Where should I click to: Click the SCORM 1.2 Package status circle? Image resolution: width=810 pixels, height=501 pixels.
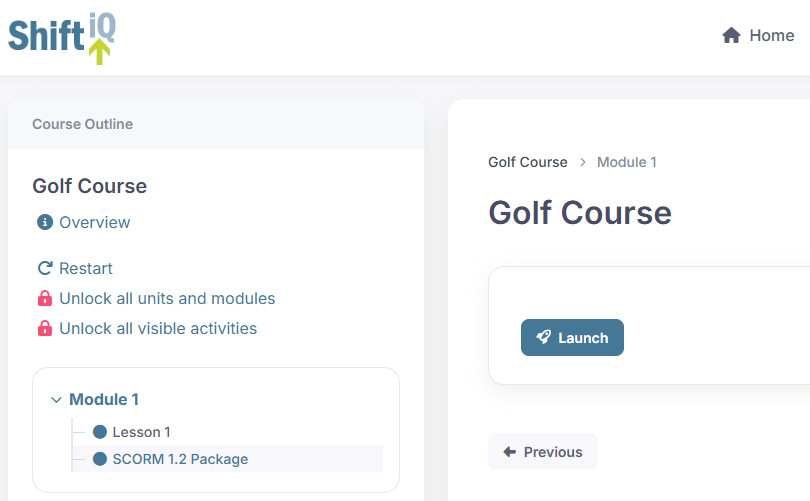point(99,459)
